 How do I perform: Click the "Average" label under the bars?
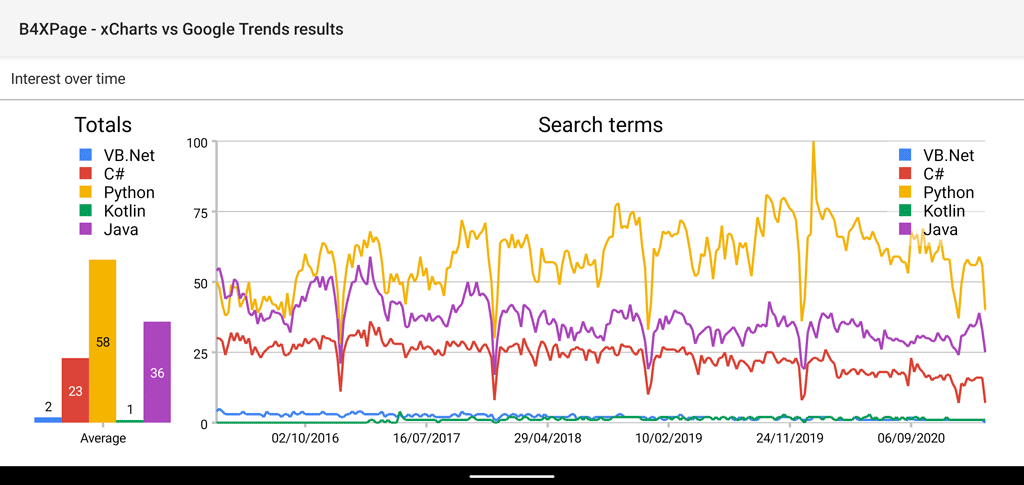click(103, 438)
